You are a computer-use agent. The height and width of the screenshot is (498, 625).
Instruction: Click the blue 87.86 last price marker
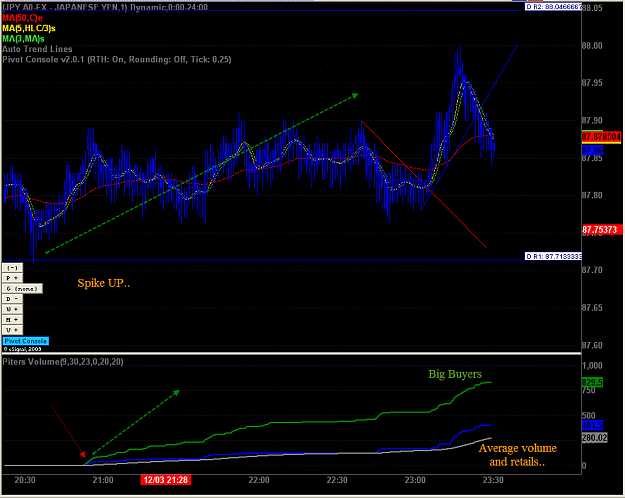pos(592,150)
